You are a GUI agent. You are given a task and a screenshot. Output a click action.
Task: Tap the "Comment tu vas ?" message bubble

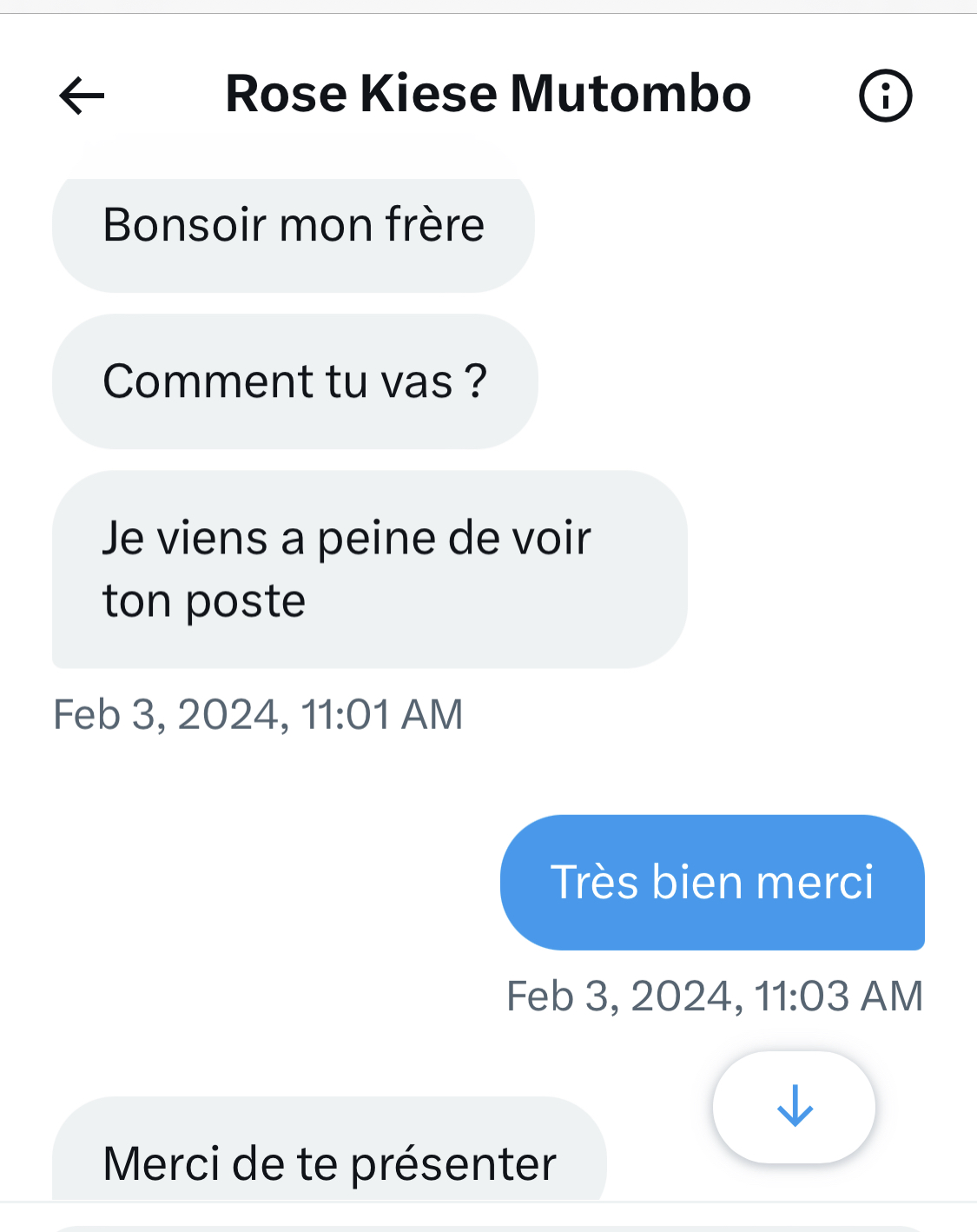coord(295,381)
